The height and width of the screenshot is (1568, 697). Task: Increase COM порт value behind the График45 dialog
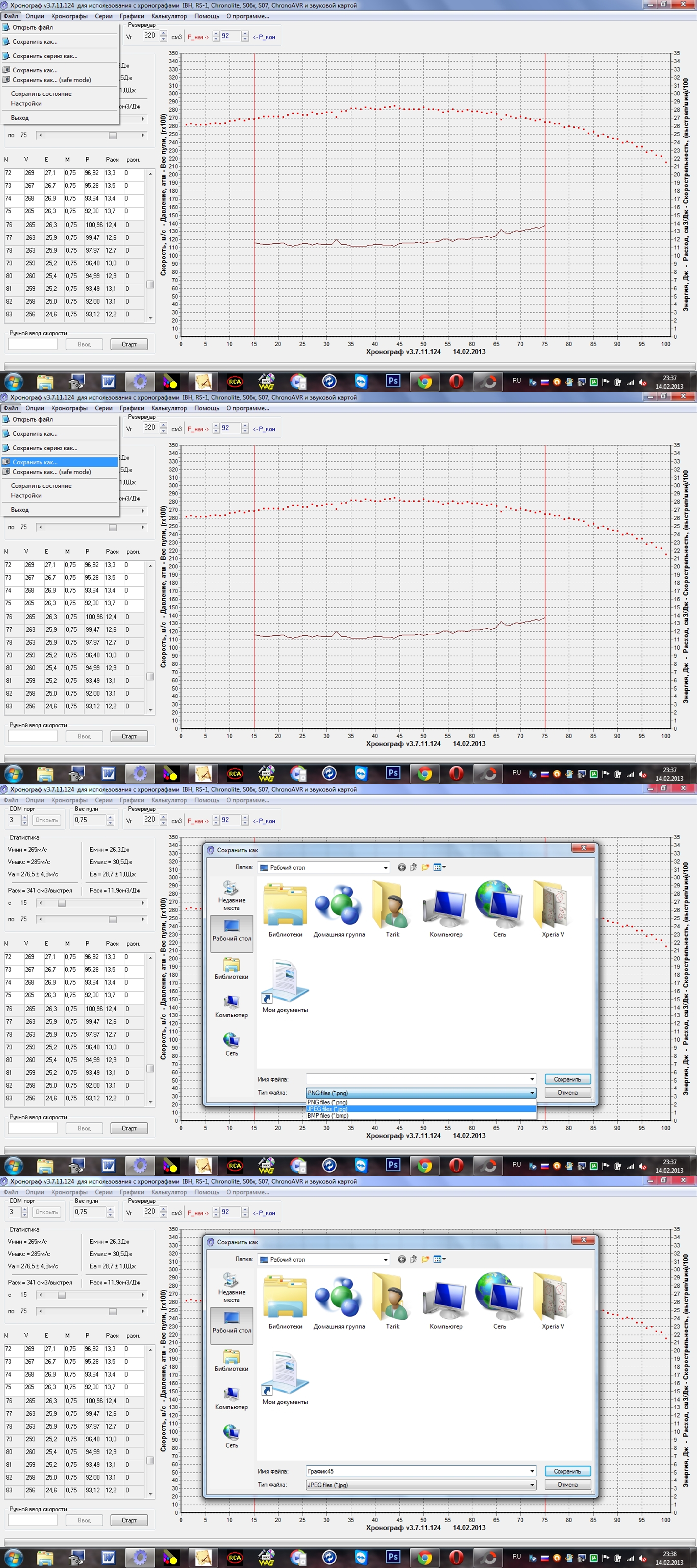pyautogui.click(x=24, y=1209)
